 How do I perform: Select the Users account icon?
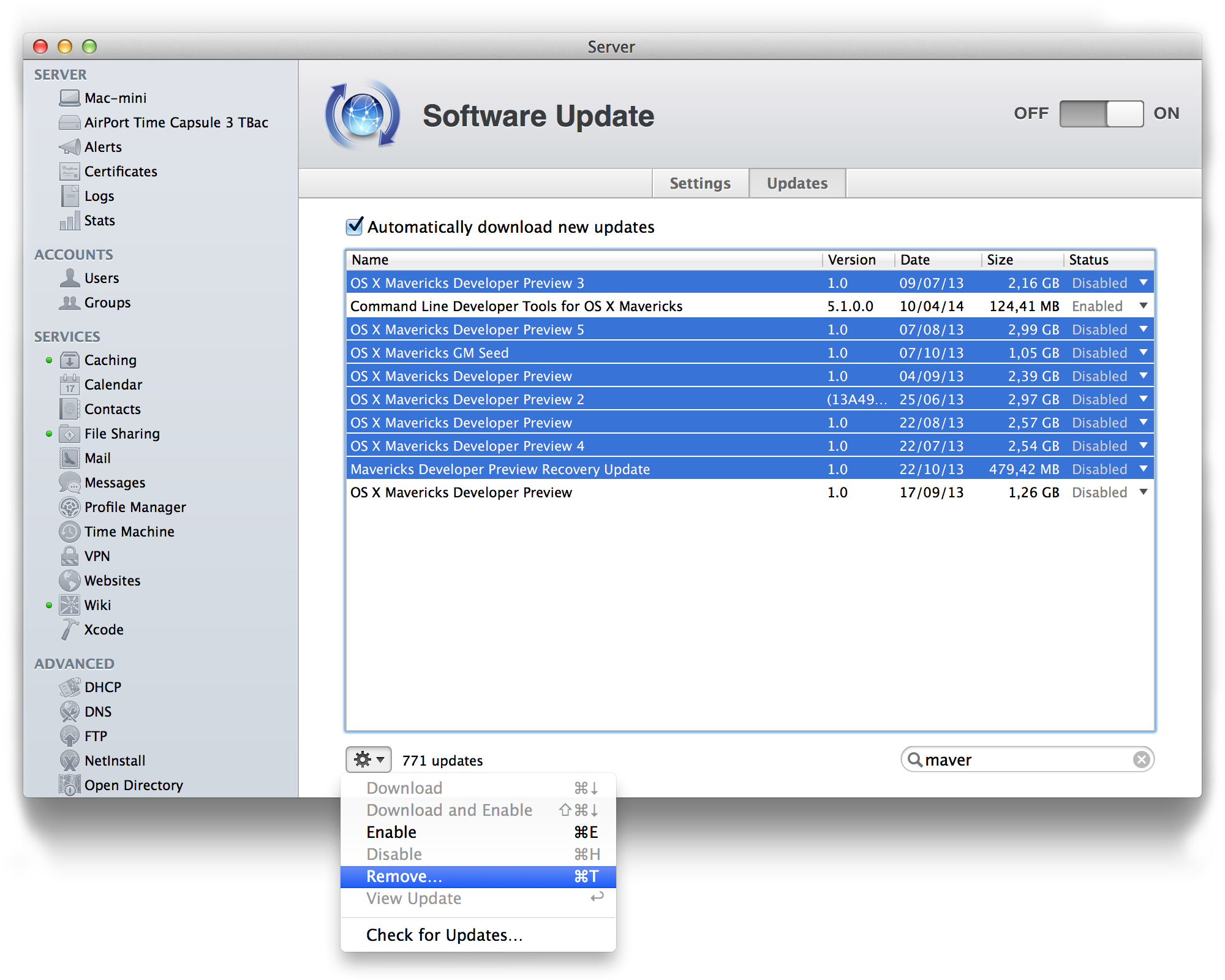(70, 278)
